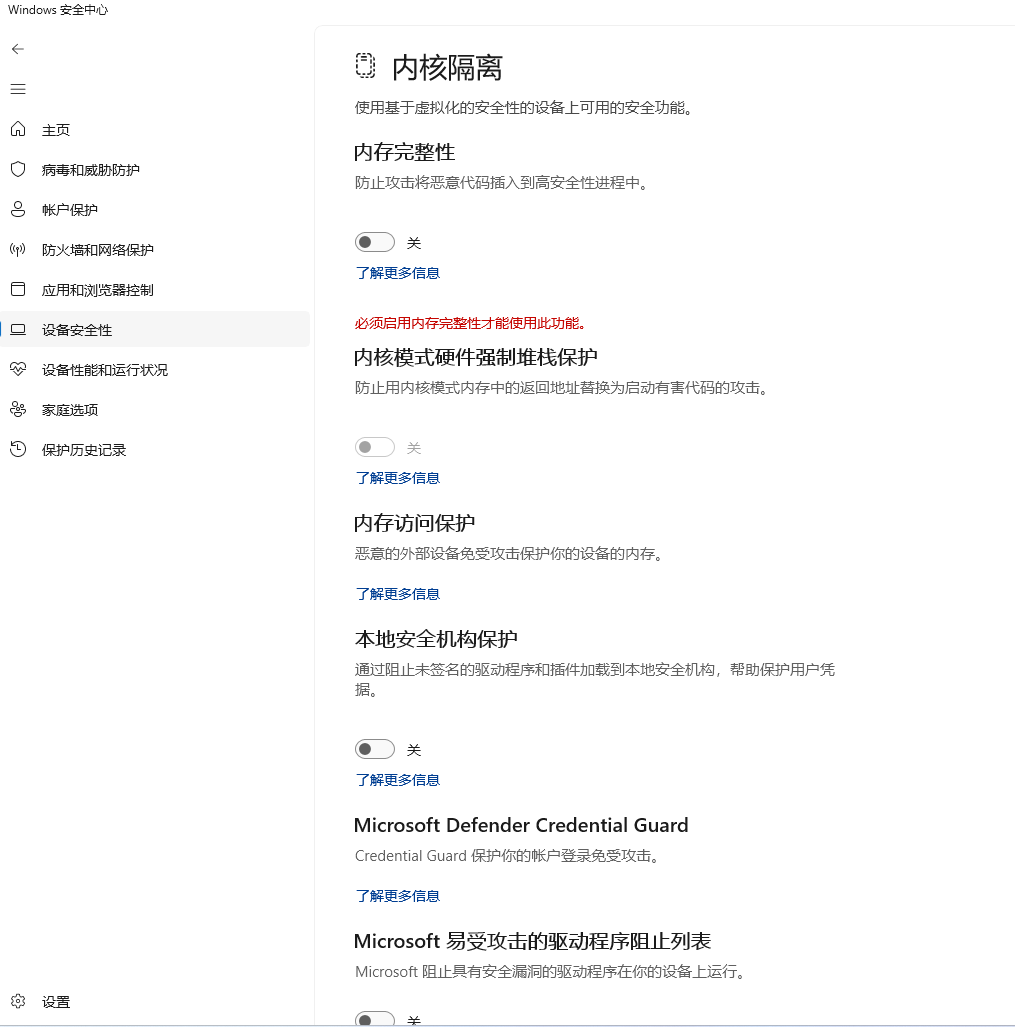This screenshot has height=1027, width=1015.
Task: Click the clock icon for 保护历史记录
Action: pyautogui.click(x=18, y=449)
